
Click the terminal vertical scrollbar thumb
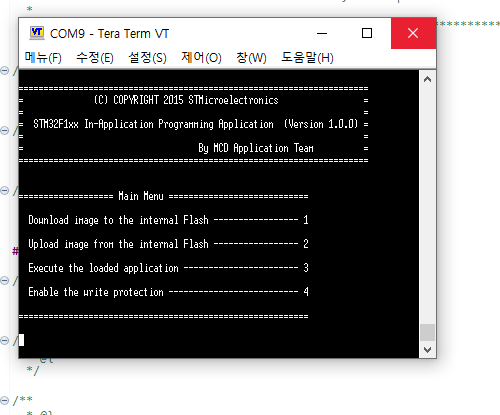click(x=427, y=332)
